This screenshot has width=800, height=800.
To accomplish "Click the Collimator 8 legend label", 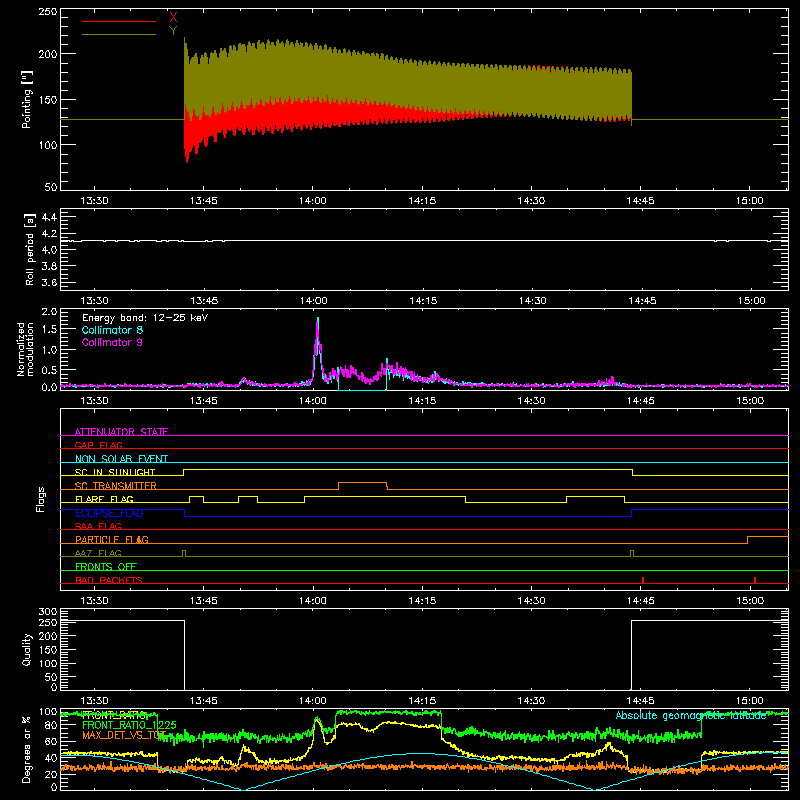I will (x=112, y=330).
